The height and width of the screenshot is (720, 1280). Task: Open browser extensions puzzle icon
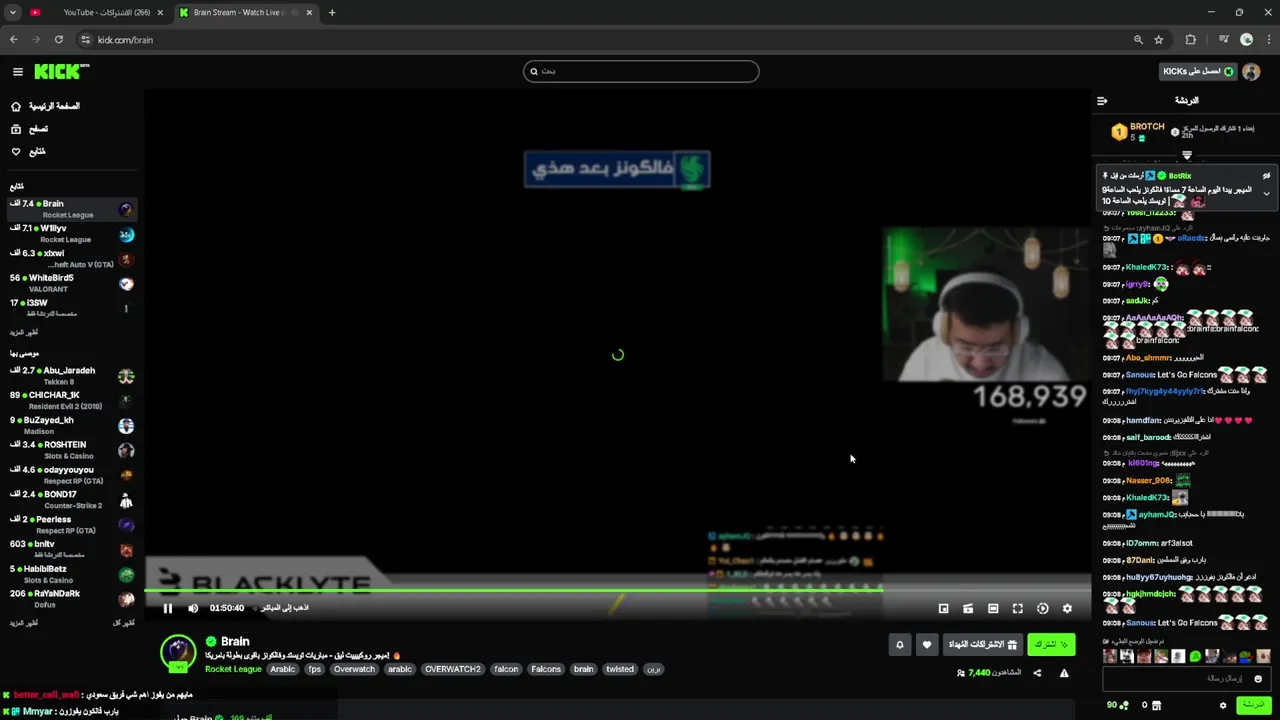pos(1190,40)
